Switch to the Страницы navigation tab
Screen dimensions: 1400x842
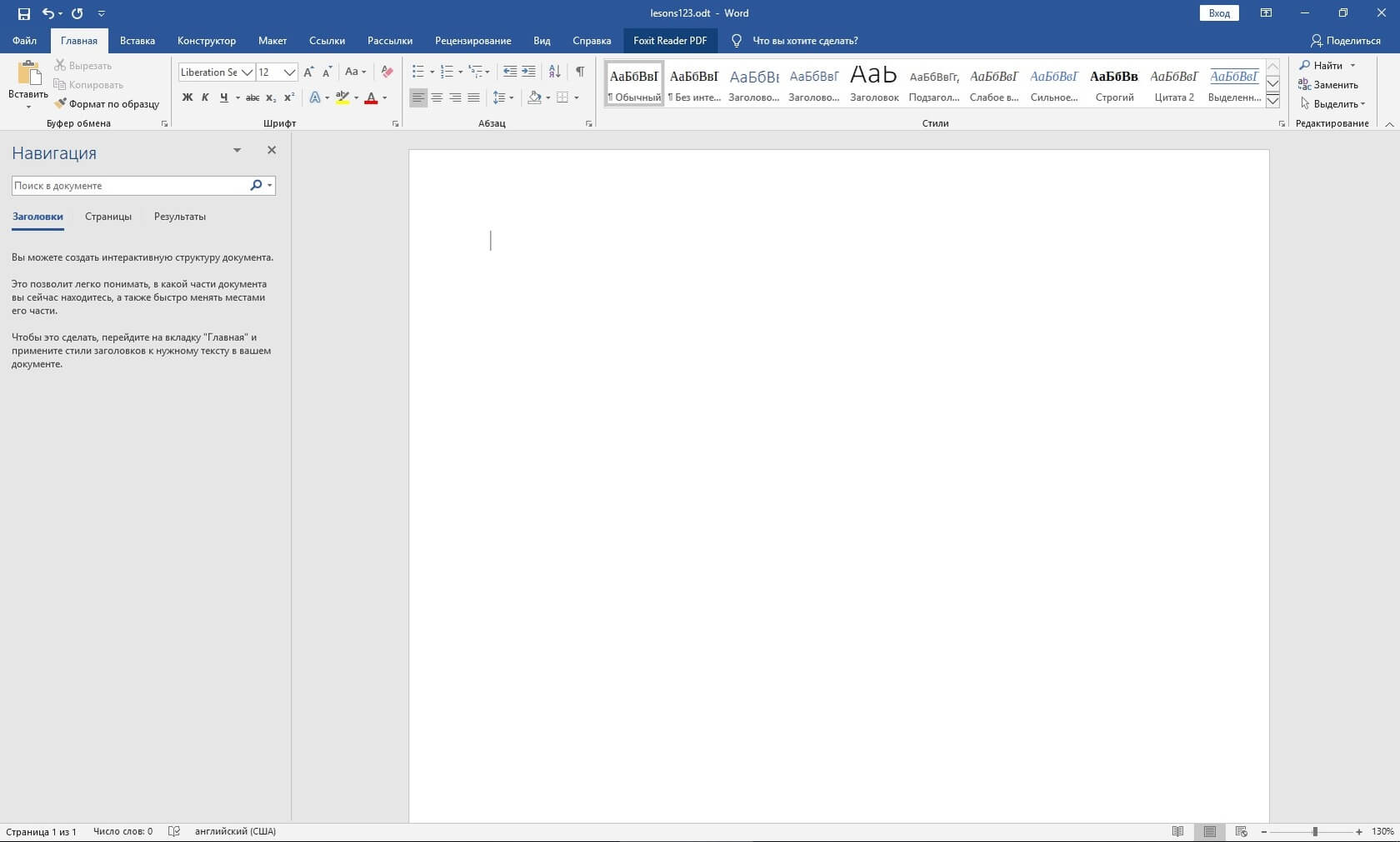pyautogui.click(x=108, y=217)
